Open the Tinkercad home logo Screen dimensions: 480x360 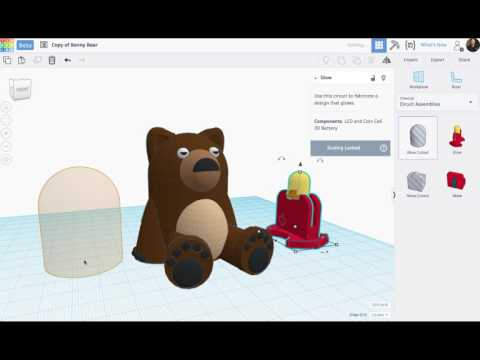click(7, 45)
